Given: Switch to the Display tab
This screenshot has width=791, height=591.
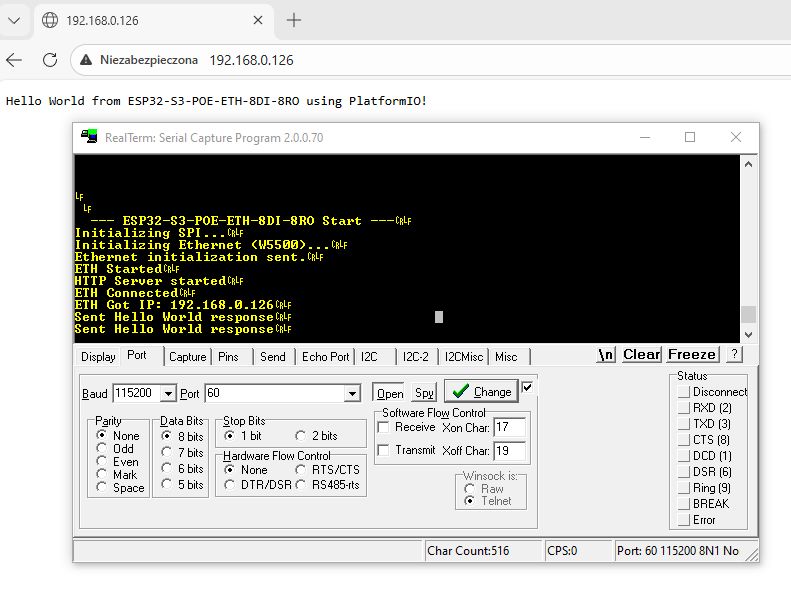Looking at the screenshot, I should click(x=98, y=357).
